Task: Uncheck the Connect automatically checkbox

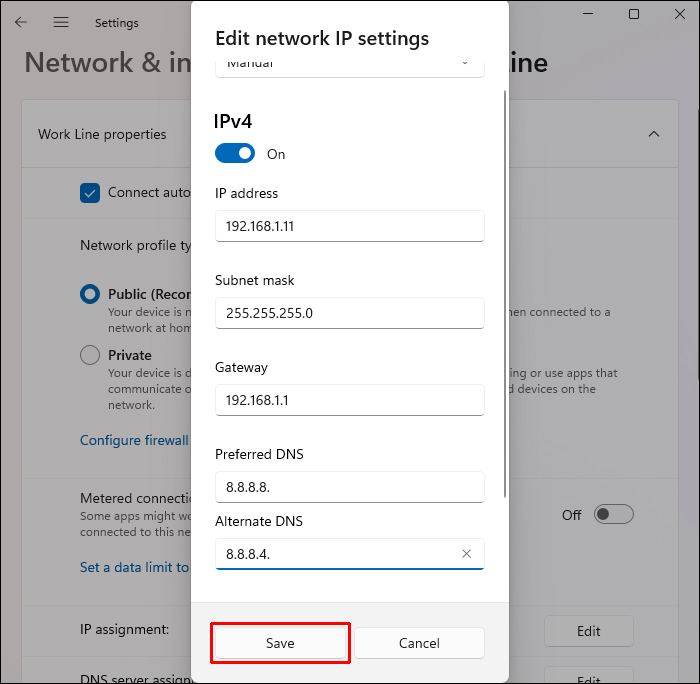Action: click(x=90, y=193)
